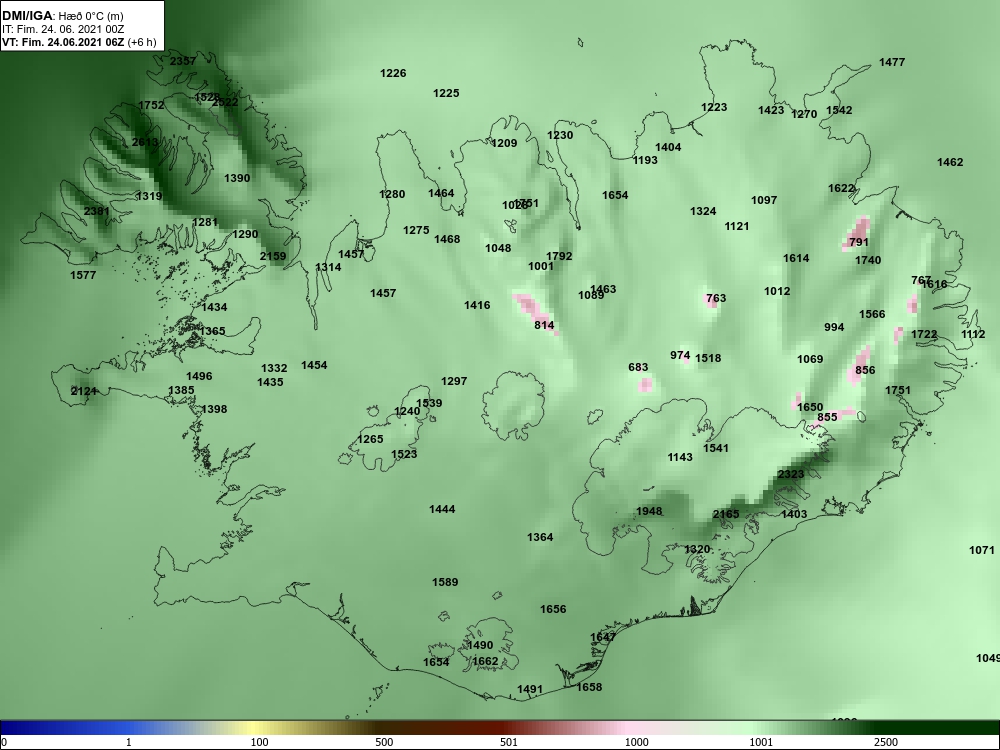Viewport: 1000px width, 750px height.
Task: Click the map value '2381'
Action: point(96,211)
